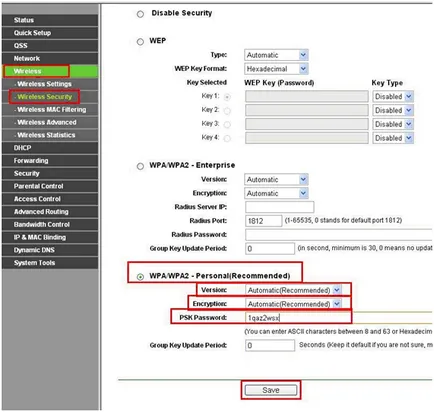Open the WEP Type dropdown
The width and height of the screenshot is (434, 412).
tap(276, 55)
